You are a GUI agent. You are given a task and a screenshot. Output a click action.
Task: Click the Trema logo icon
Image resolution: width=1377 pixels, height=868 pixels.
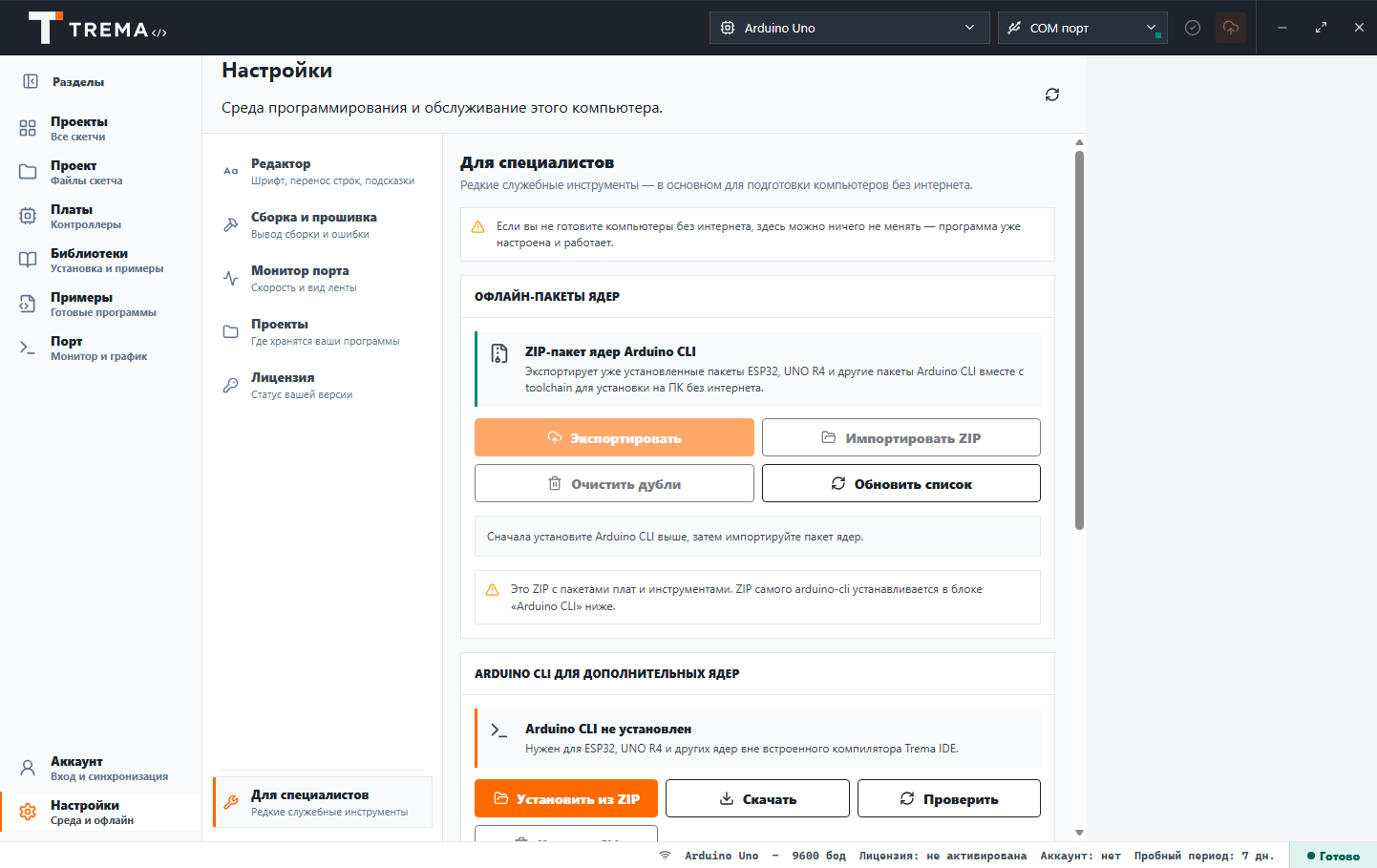point(45,28)
